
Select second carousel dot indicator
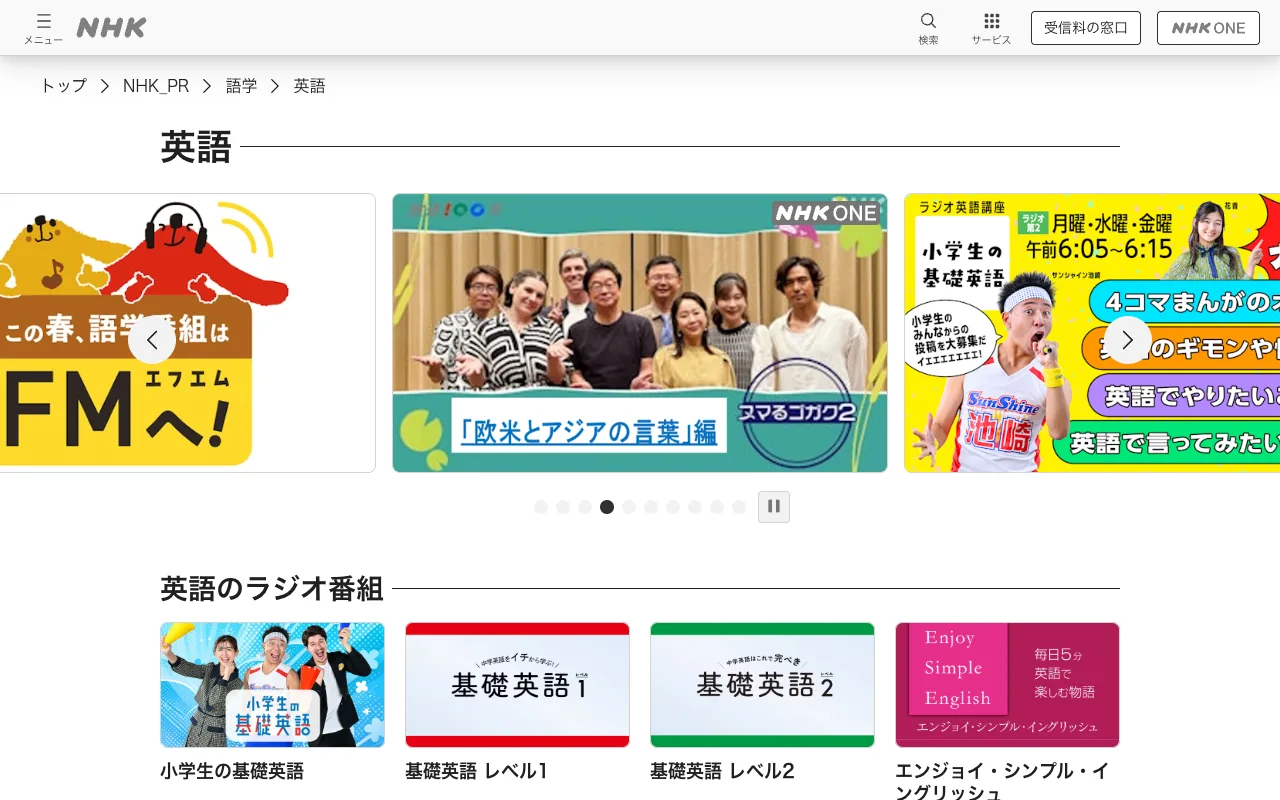click(563, 507)
